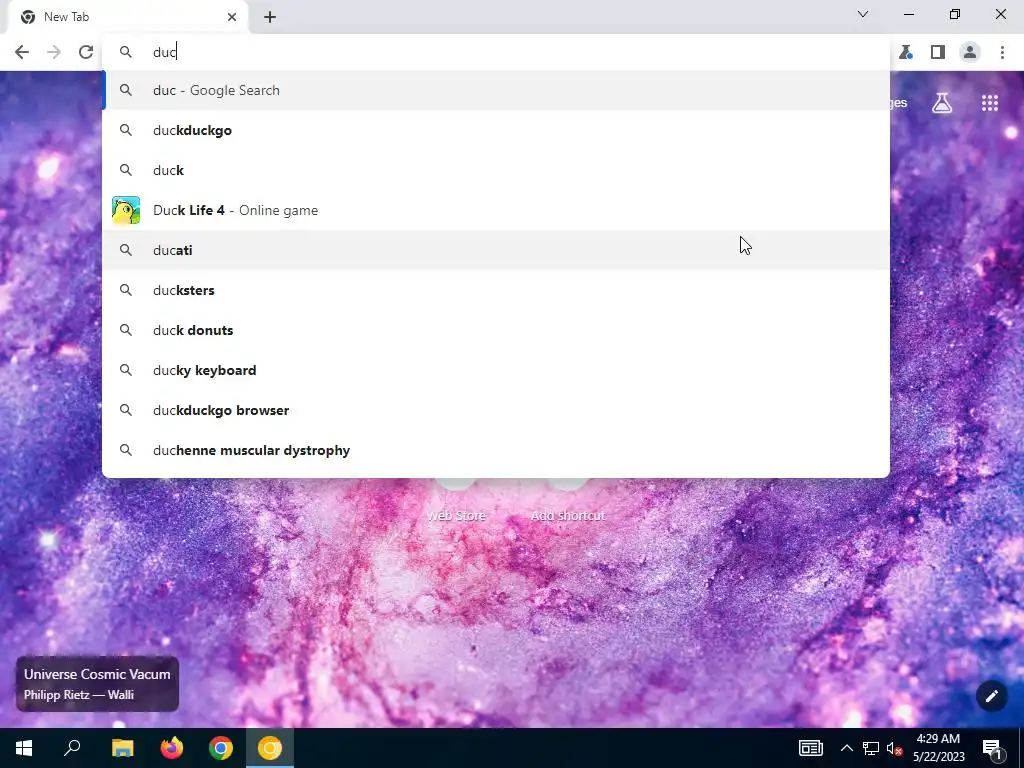The image size is (1024, 768).
Task: Open the clock showing 4:29 AM
Action: point(938,748)
